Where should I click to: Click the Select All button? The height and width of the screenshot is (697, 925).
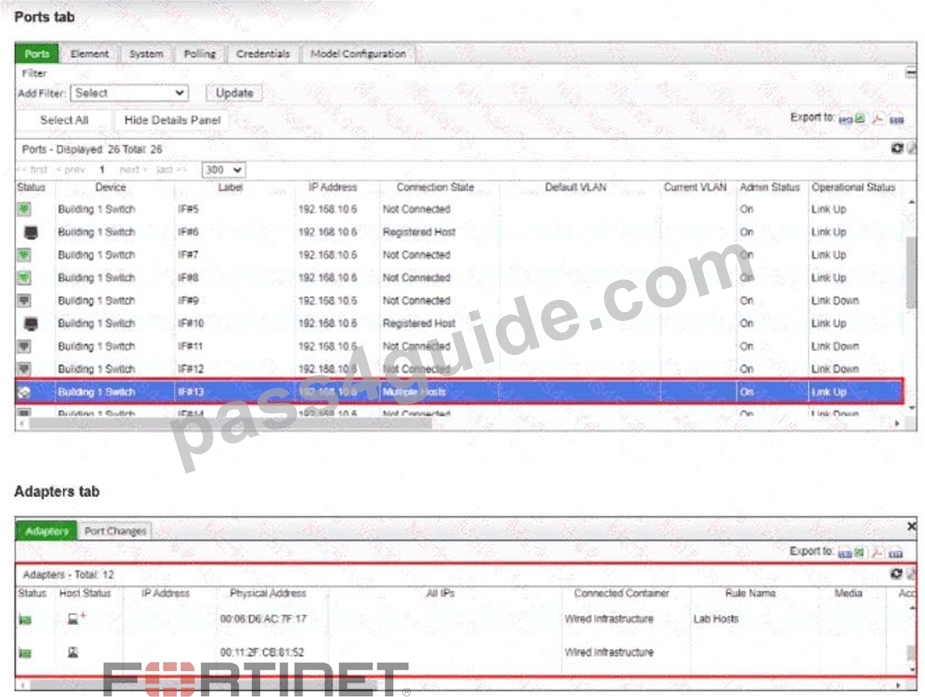[x=64, y=120]
